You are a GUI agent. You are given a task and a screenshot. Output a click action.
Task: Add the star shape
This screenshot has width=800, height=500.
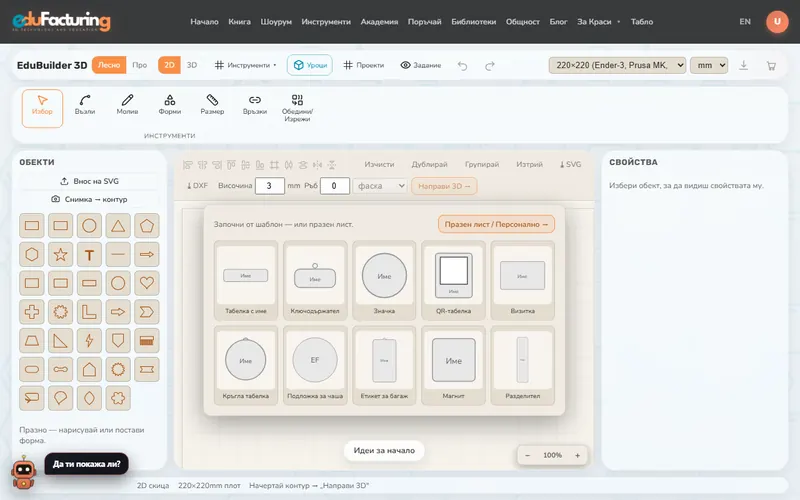(x=61, y=254)
